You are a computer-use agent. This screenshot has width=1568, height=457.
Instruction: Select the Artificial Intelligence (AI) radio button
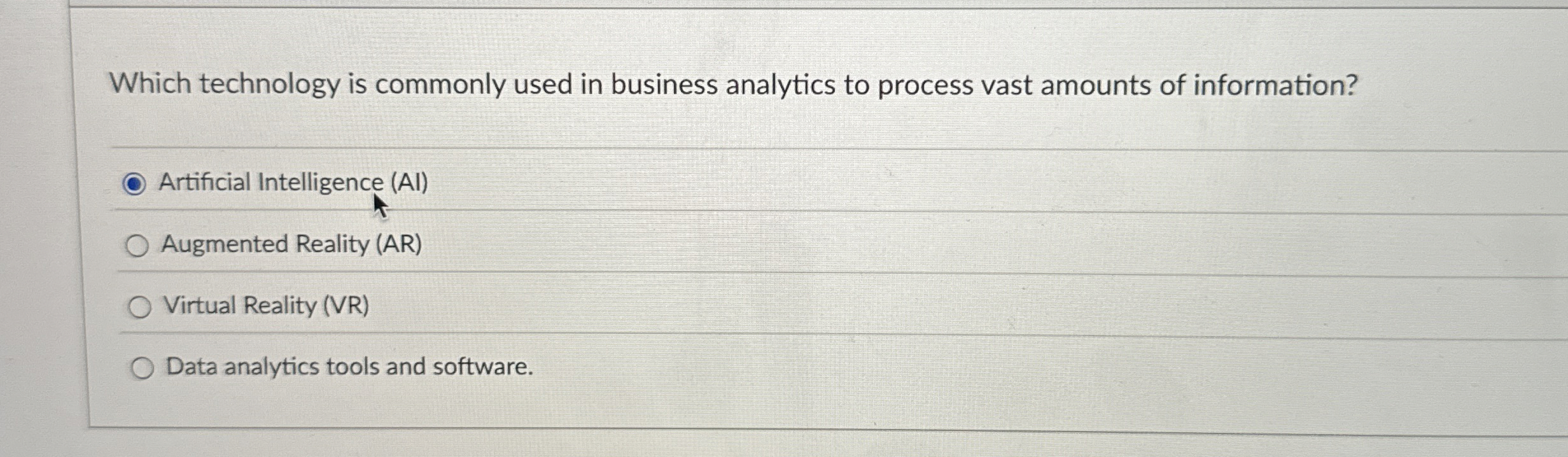click(134, 183)
